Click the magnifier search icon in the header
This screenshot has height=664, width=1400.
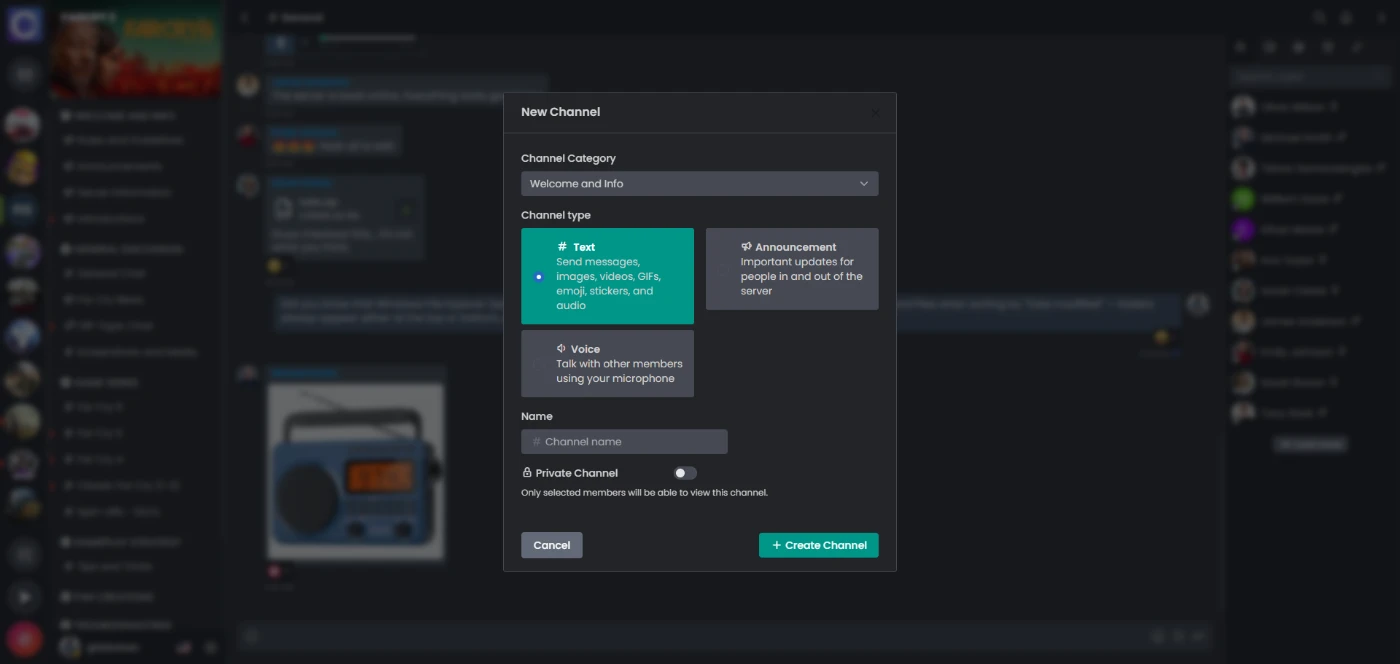coord(1319,18)
